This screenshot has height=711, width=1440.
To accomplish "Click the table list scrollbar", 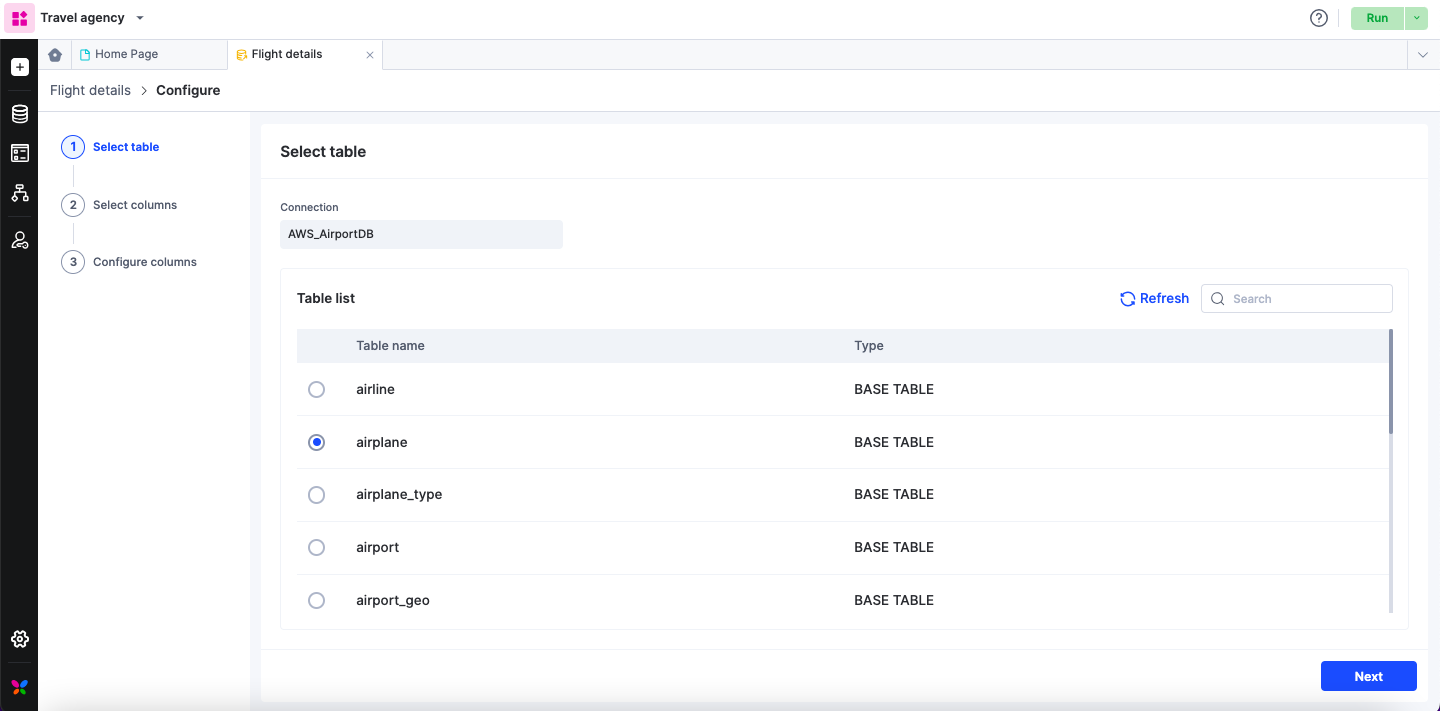I will 1391,381.
